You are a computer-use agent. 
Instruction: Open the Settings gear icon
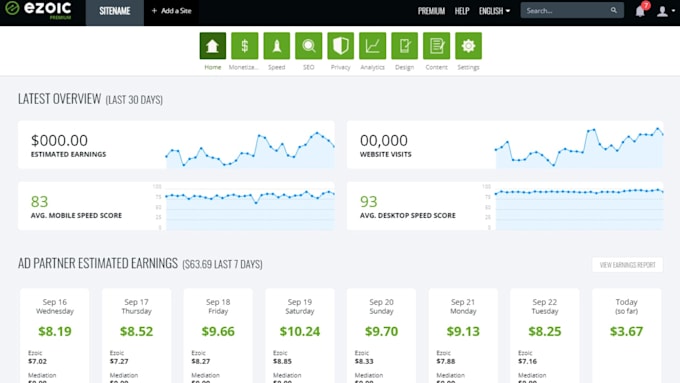[468, 46]
